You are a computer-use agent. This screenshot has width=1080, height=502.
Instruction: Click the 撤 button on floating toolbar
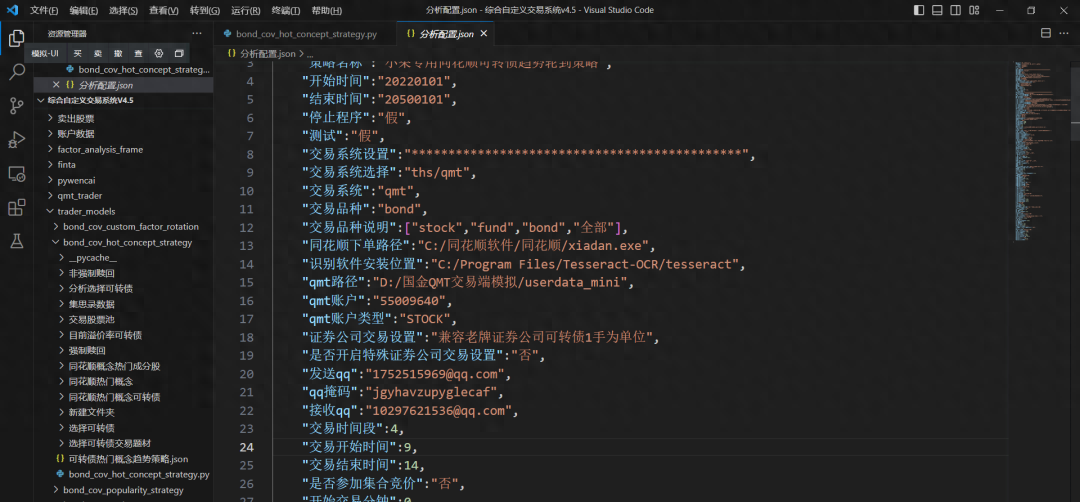point(118,54)
